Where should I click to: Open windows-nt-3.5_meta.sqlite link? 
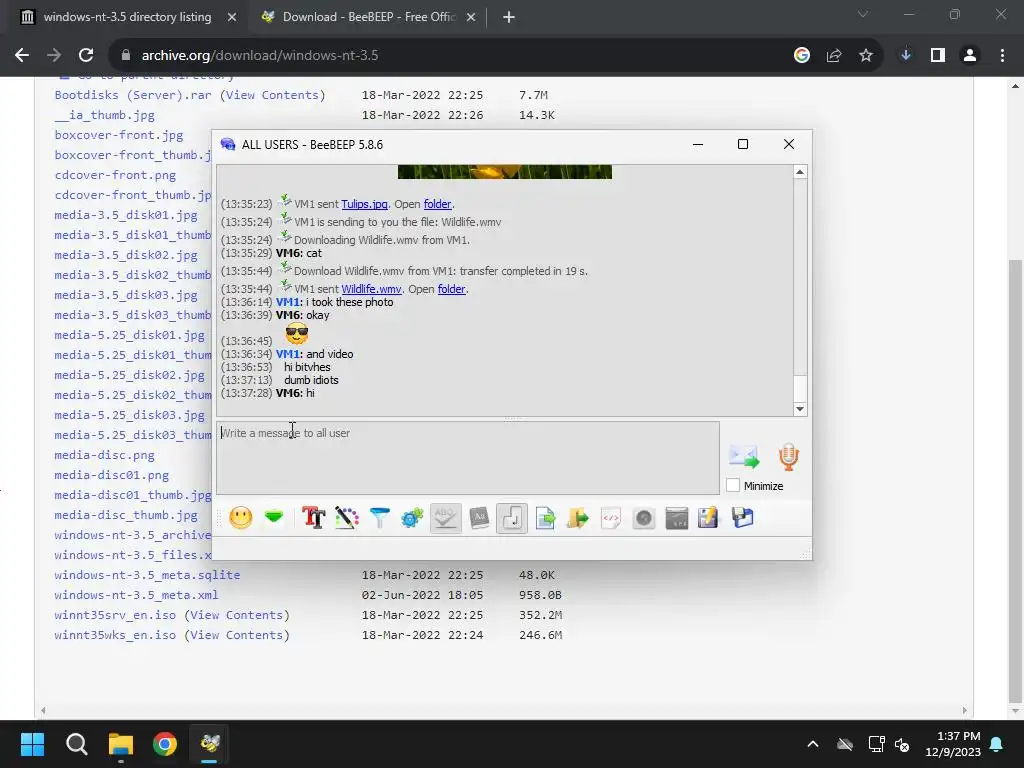(147, 575)
